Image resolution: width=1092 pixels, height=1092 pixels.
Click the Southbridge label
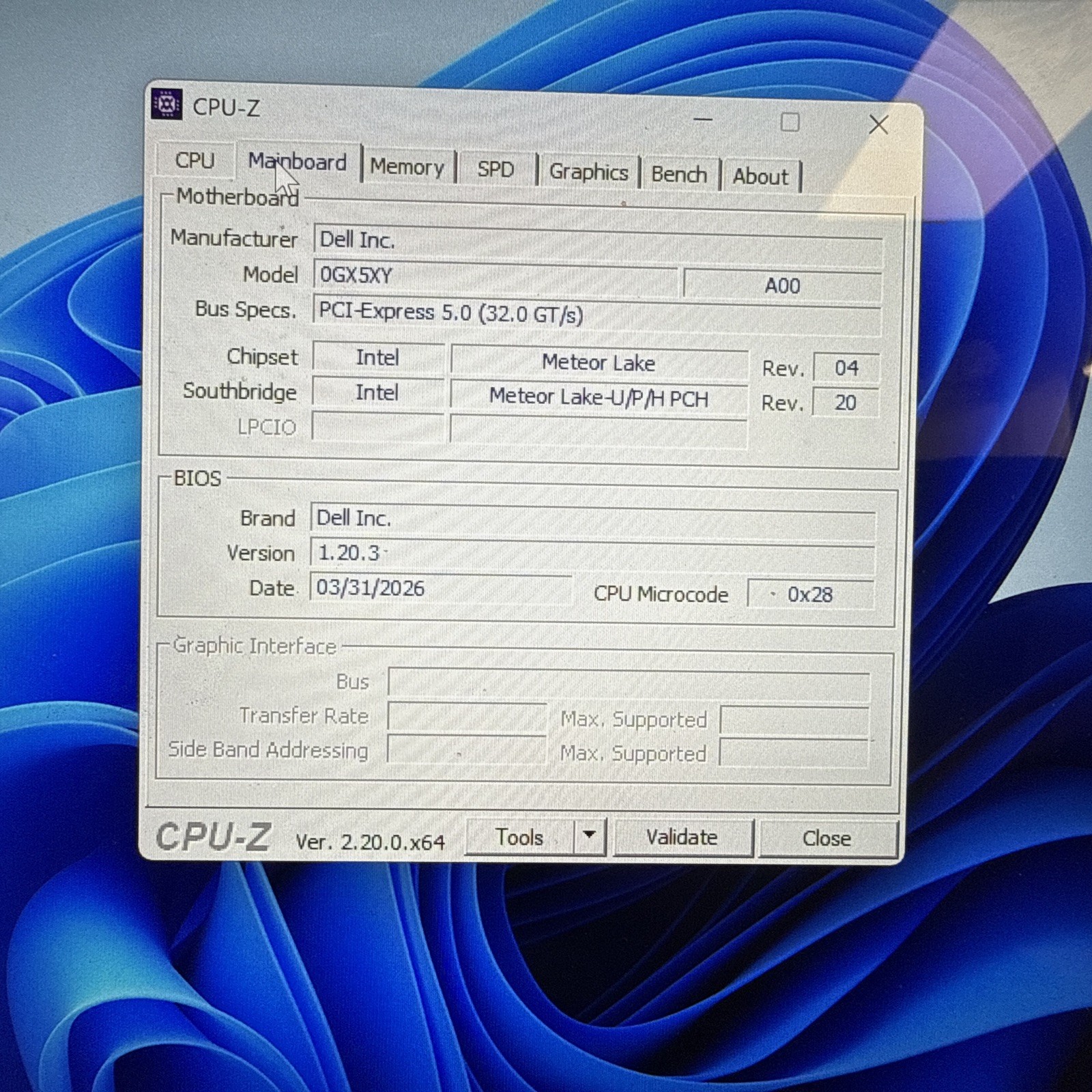click(x=240, y=391)
